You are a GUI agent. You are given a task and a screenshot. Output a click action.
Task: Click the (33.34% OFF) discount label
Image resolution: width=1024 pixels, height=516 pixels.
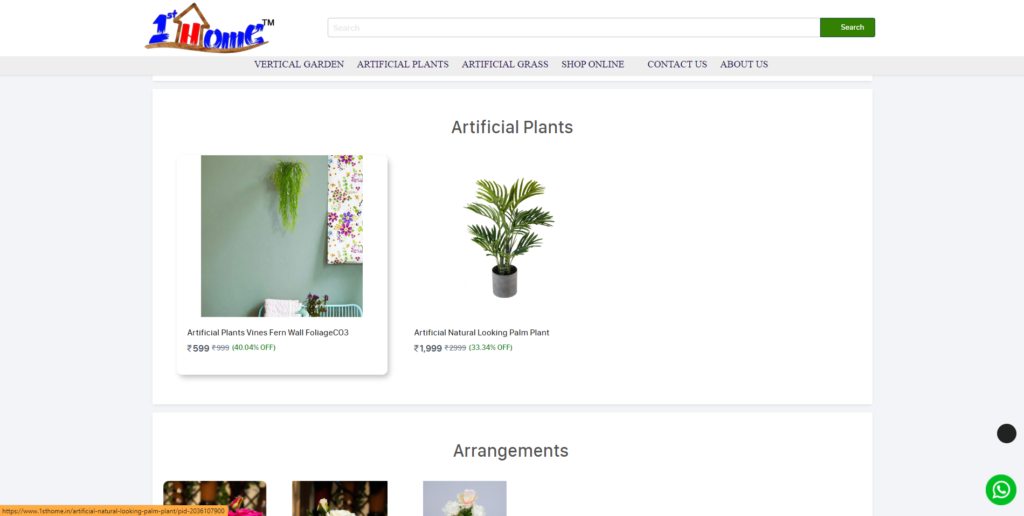[490, 347]
